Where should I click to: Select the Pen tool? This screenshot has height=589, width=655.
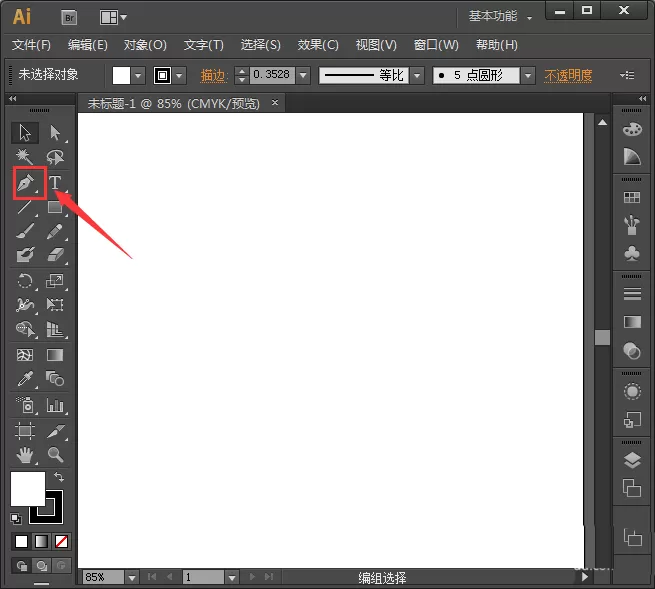click(x=25, y=183)
